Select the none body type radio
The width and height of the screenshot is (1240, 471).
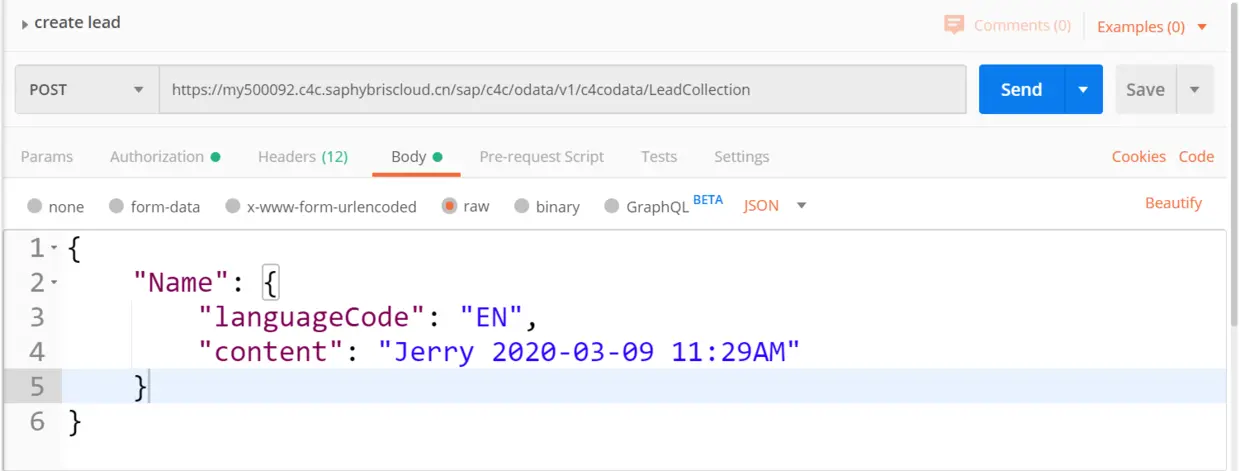point(35,207)
